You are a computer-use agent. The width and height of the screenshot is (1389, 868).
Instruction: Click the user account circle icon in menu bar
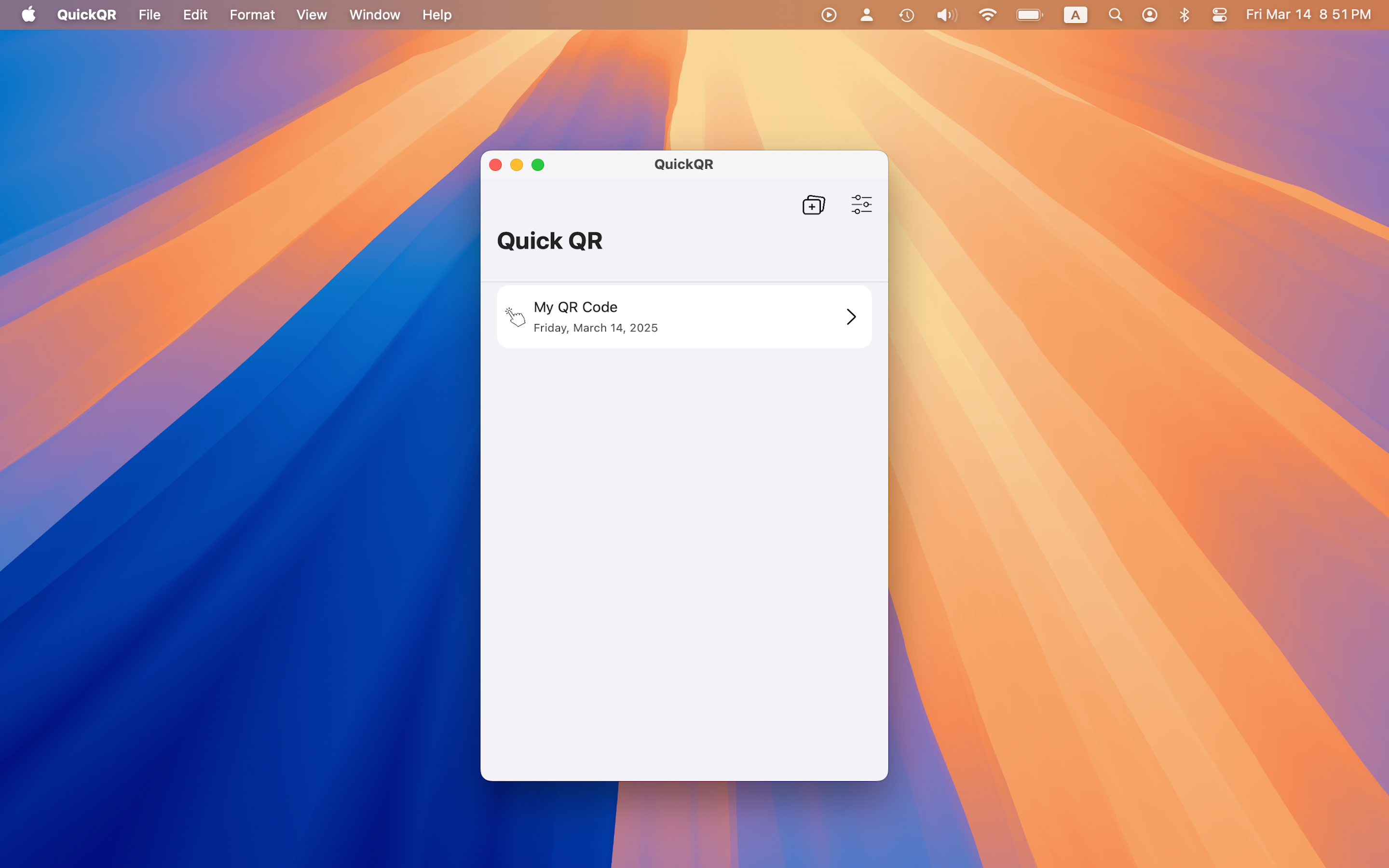coord(1150,14)
